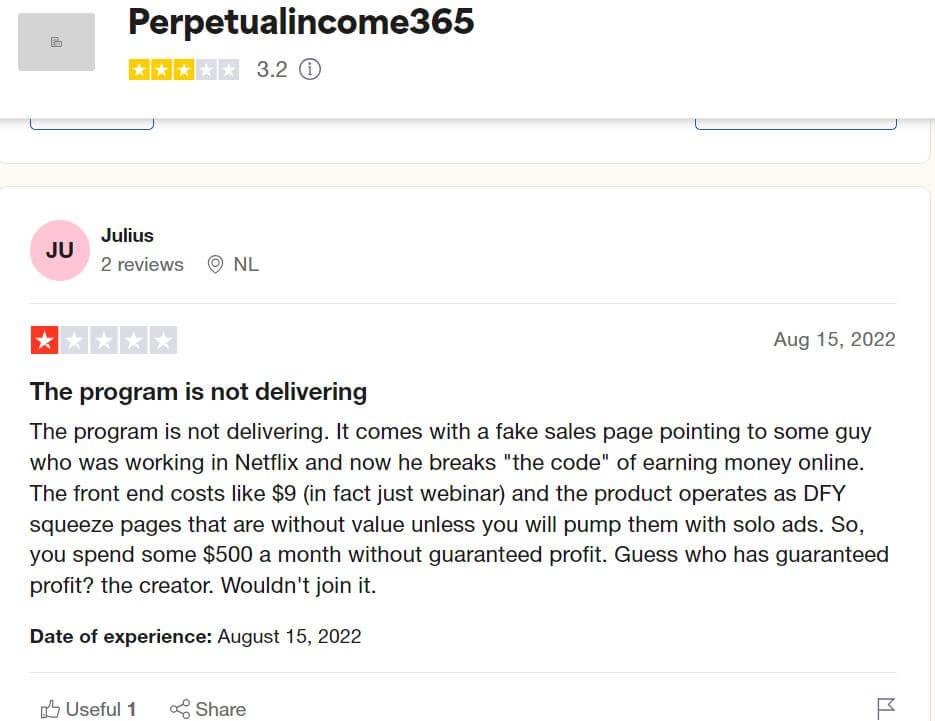Open review title 'The program is not delivering'
The height and width of the screenshot is (721, 935).
click(199, 392)
